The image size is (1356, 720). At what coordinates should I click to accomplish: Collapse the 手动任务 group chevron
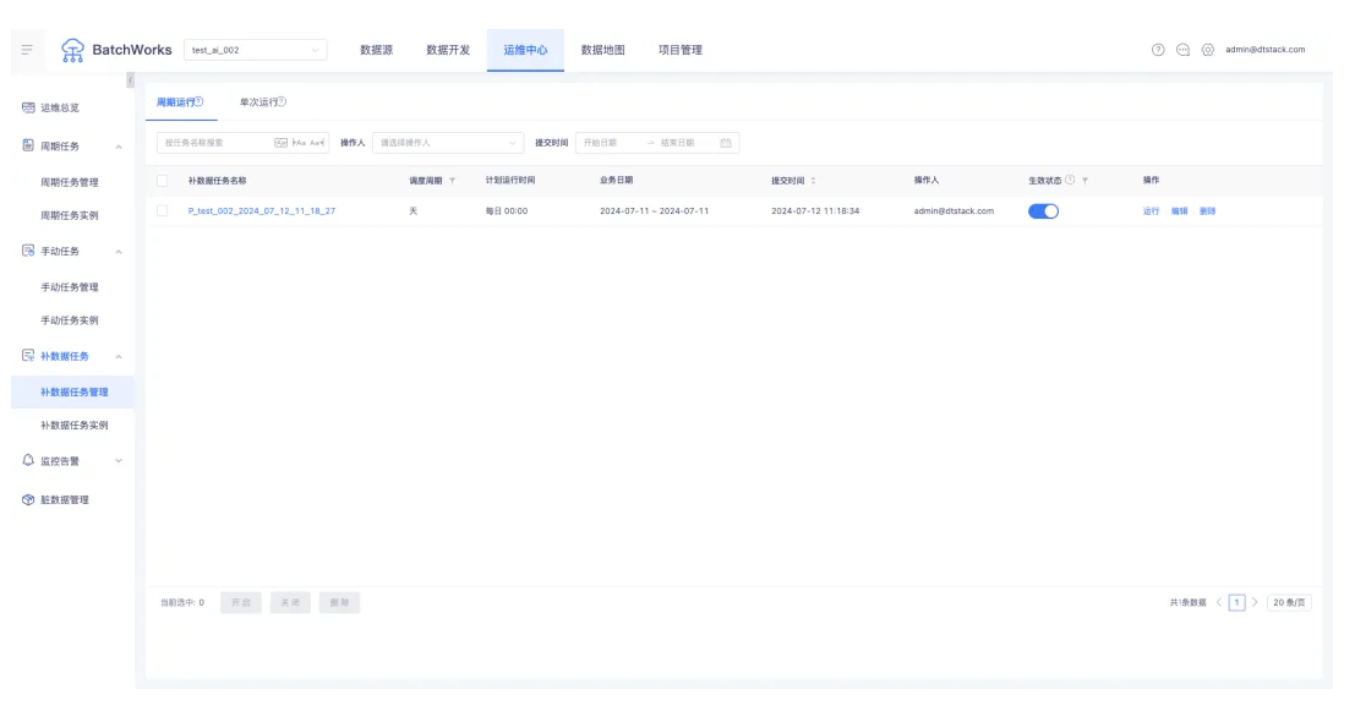click(x=118, y=252)
